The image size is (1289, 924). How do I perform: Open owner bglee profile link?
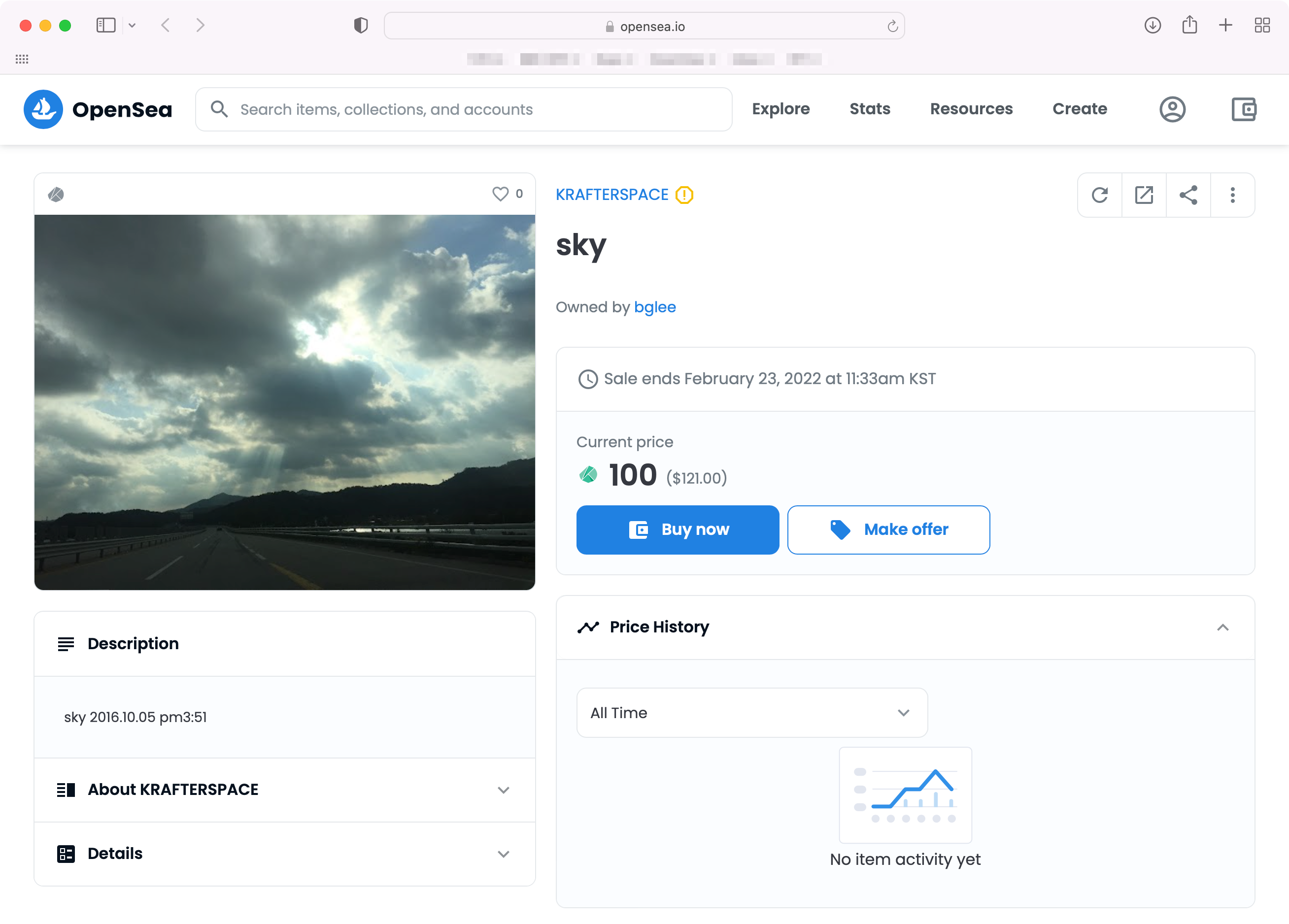point(655,307)
